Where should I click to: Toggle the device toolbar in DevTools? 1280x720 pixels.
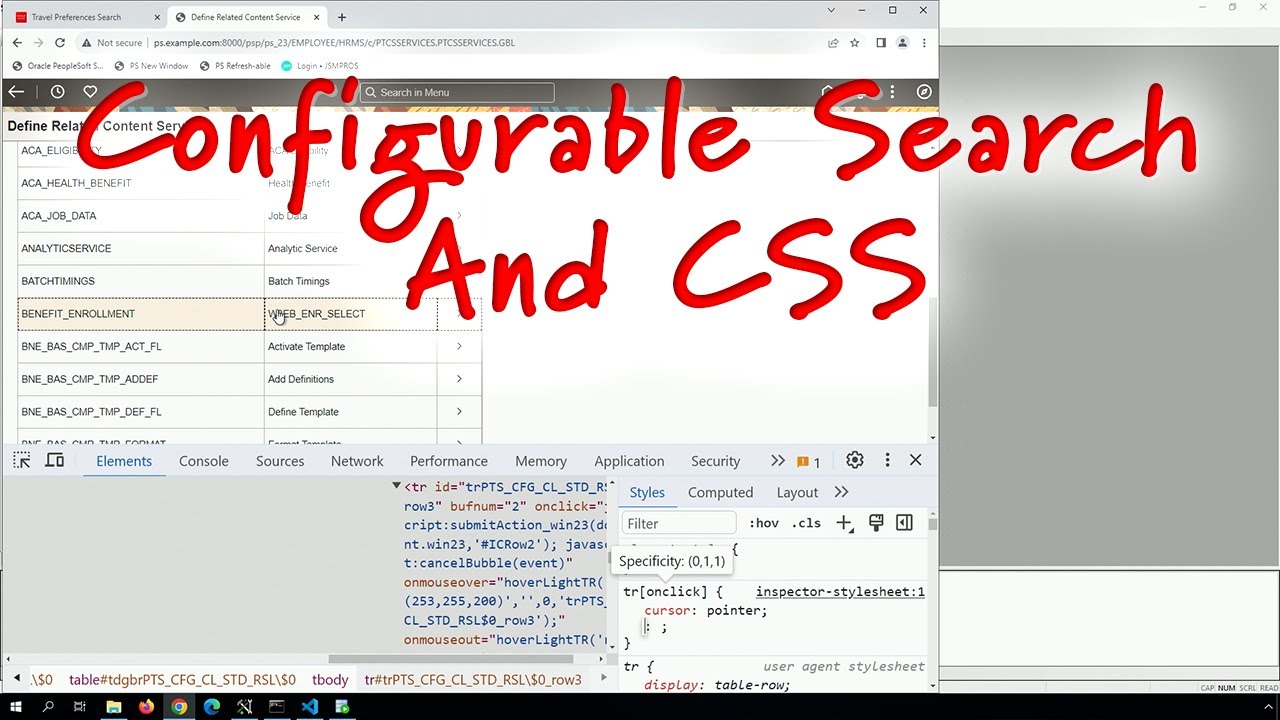(55, 460)
